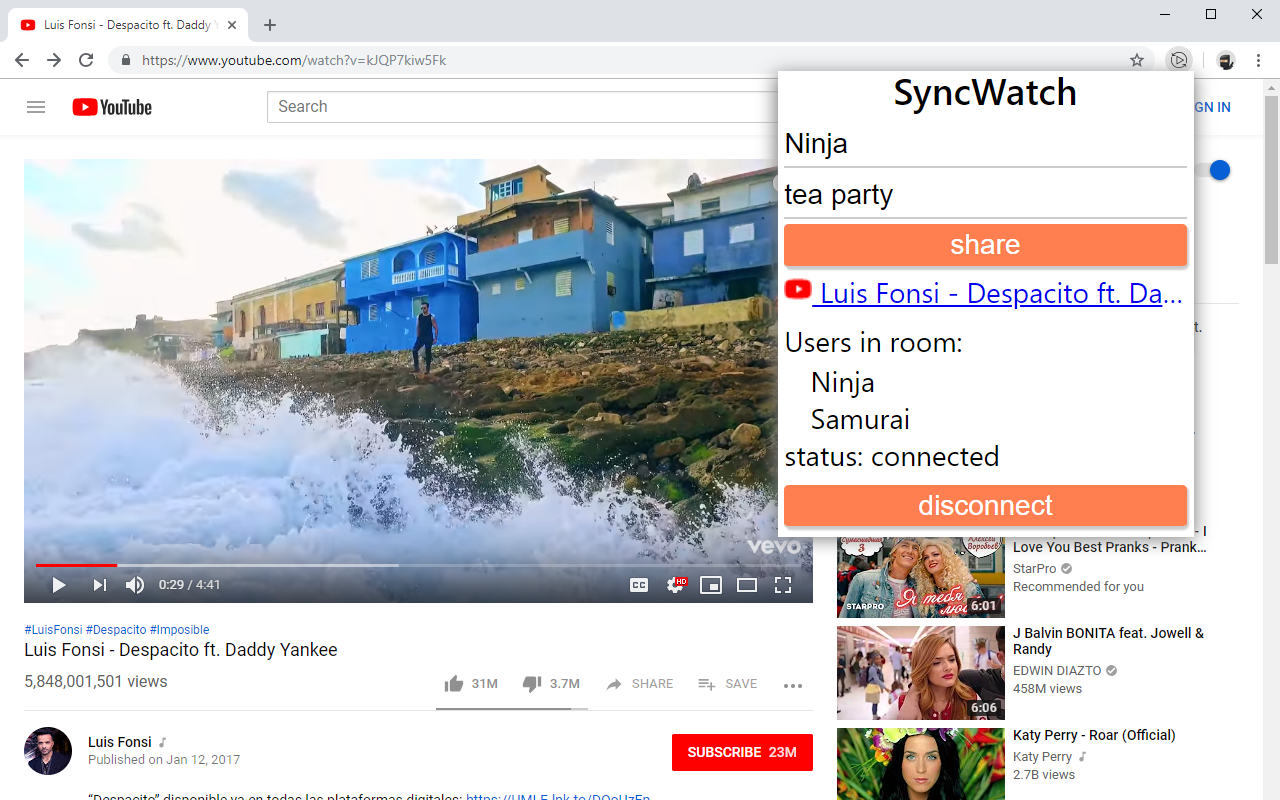
Task: Open the Chrome profile avatar
Action: tap(1226, 60)
